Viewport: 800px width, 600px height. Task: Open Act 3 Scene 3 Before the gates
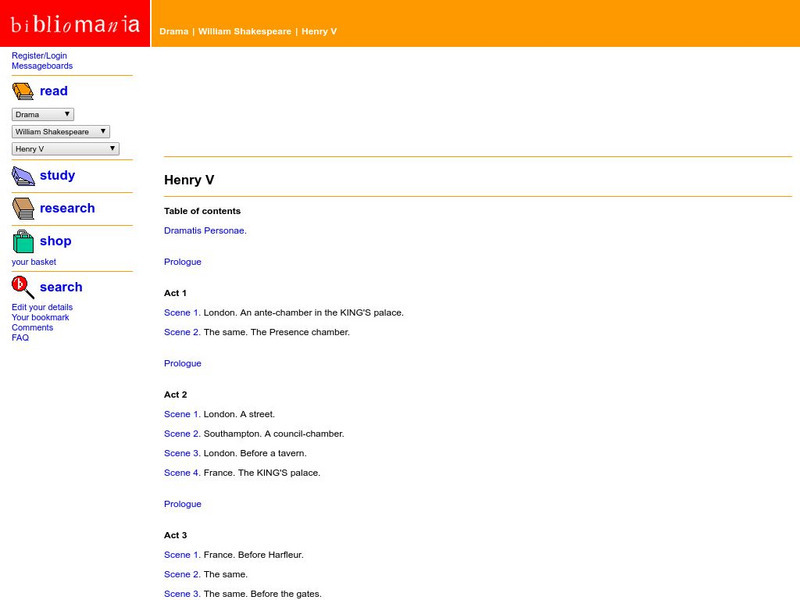[x=182, y=594]
